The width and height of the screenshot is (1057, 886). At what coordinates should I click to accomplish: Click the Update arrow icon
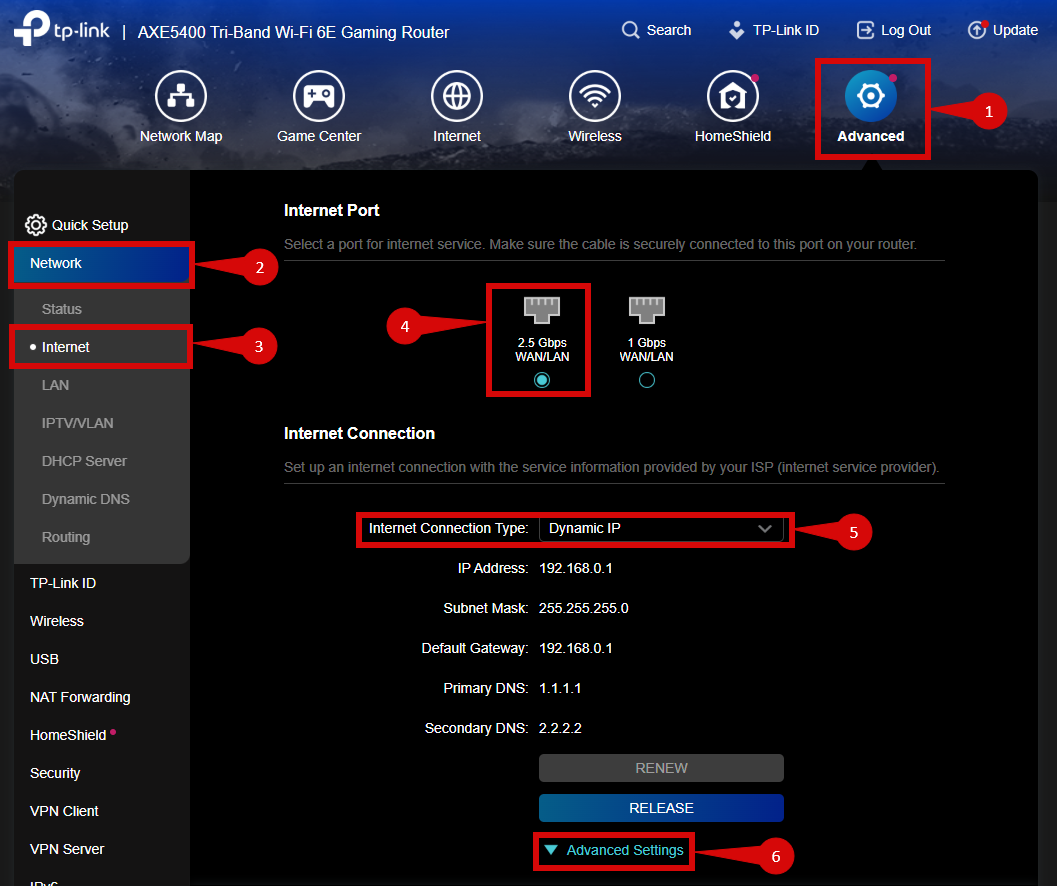pyautogui.click(x=977, y=30)
